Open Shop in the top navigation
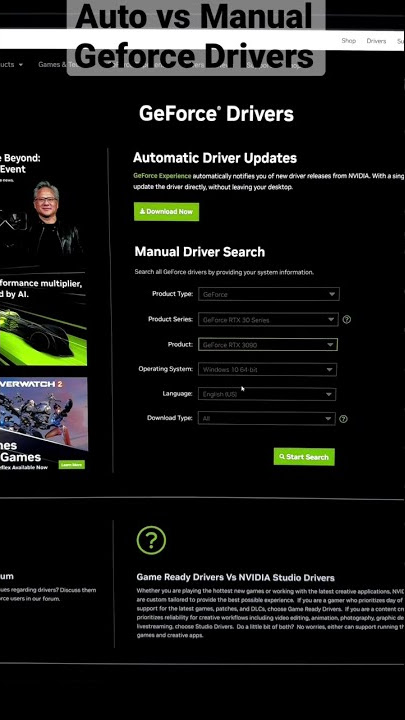This screenshot has height=720, width=405. click(x=349, y=40)
